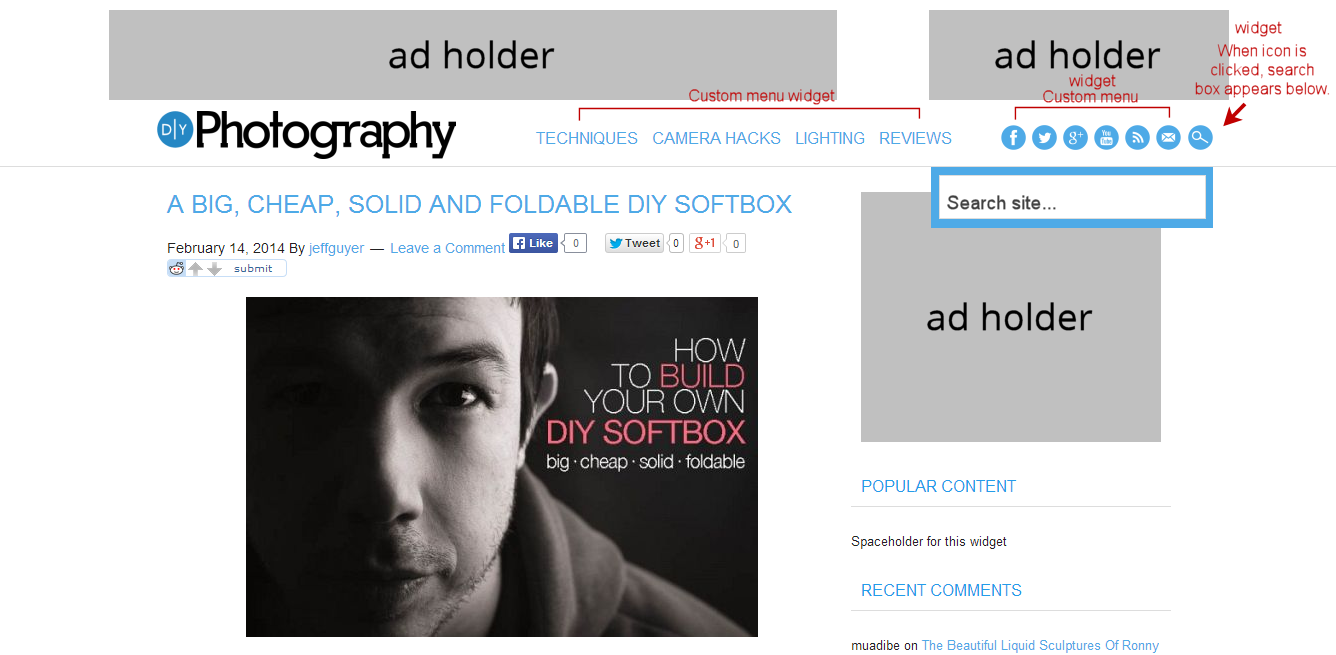Toggle the search magnifier icon
1336x655 pixels.
[1200, 138]
